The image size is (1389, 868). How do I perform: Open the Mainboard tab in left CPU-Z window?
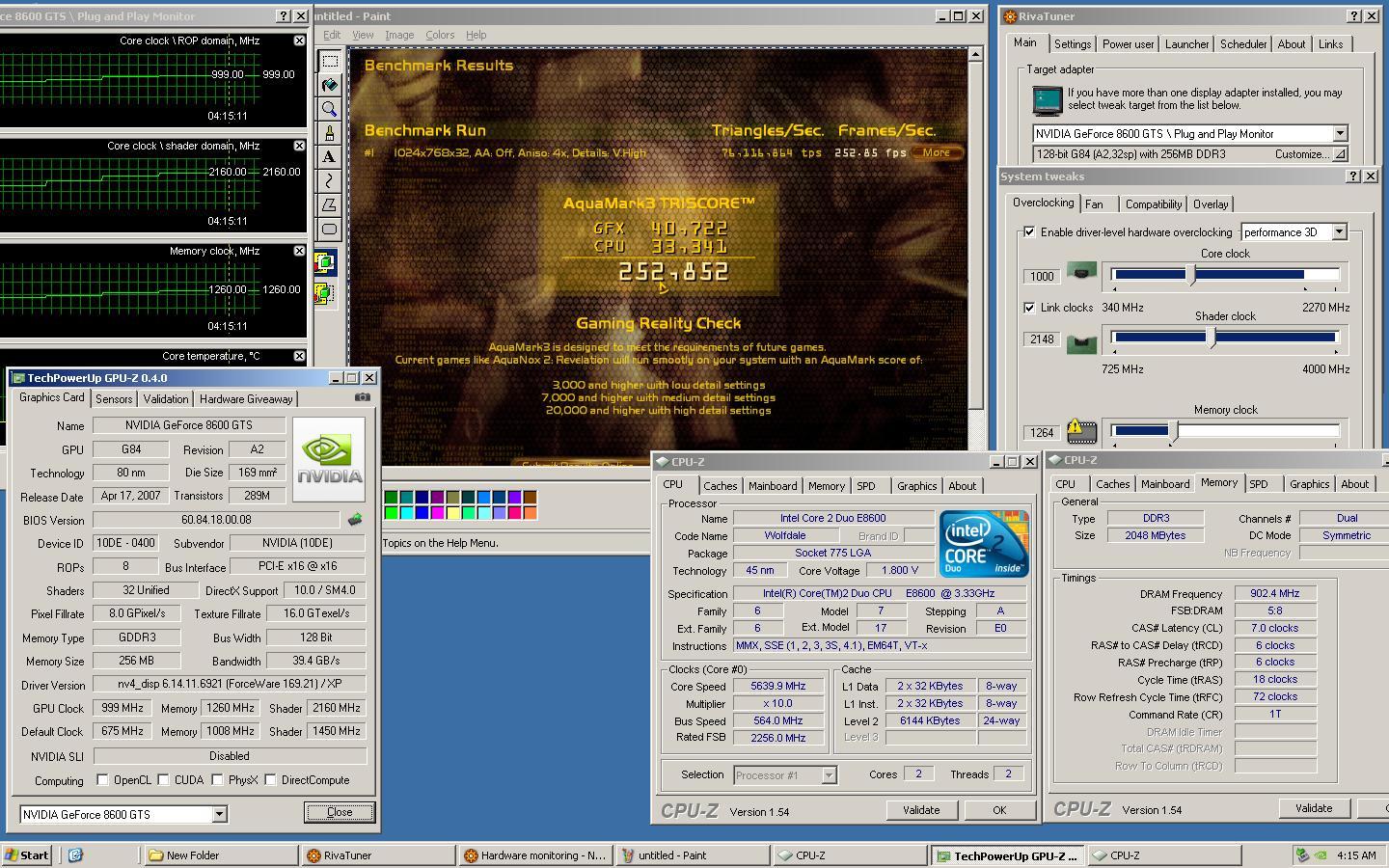point(773,485)
